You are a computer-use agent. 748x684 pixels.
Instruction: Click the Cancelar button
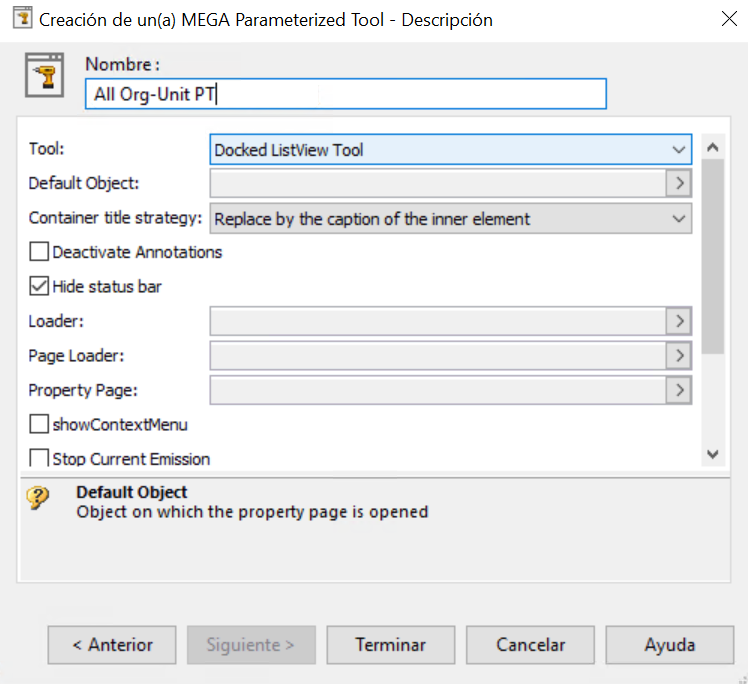[x=530, y=645]
